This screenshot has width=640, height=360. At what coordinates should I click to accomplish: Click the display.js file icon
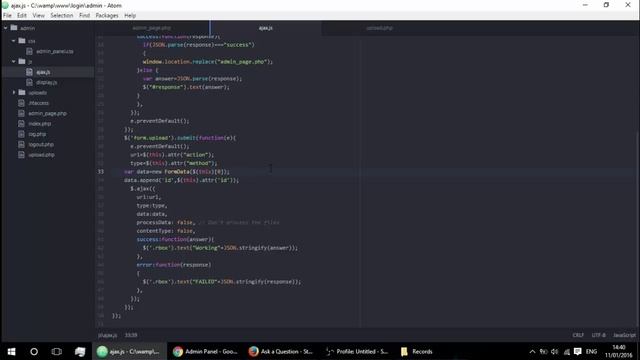[x=29, y=82]
